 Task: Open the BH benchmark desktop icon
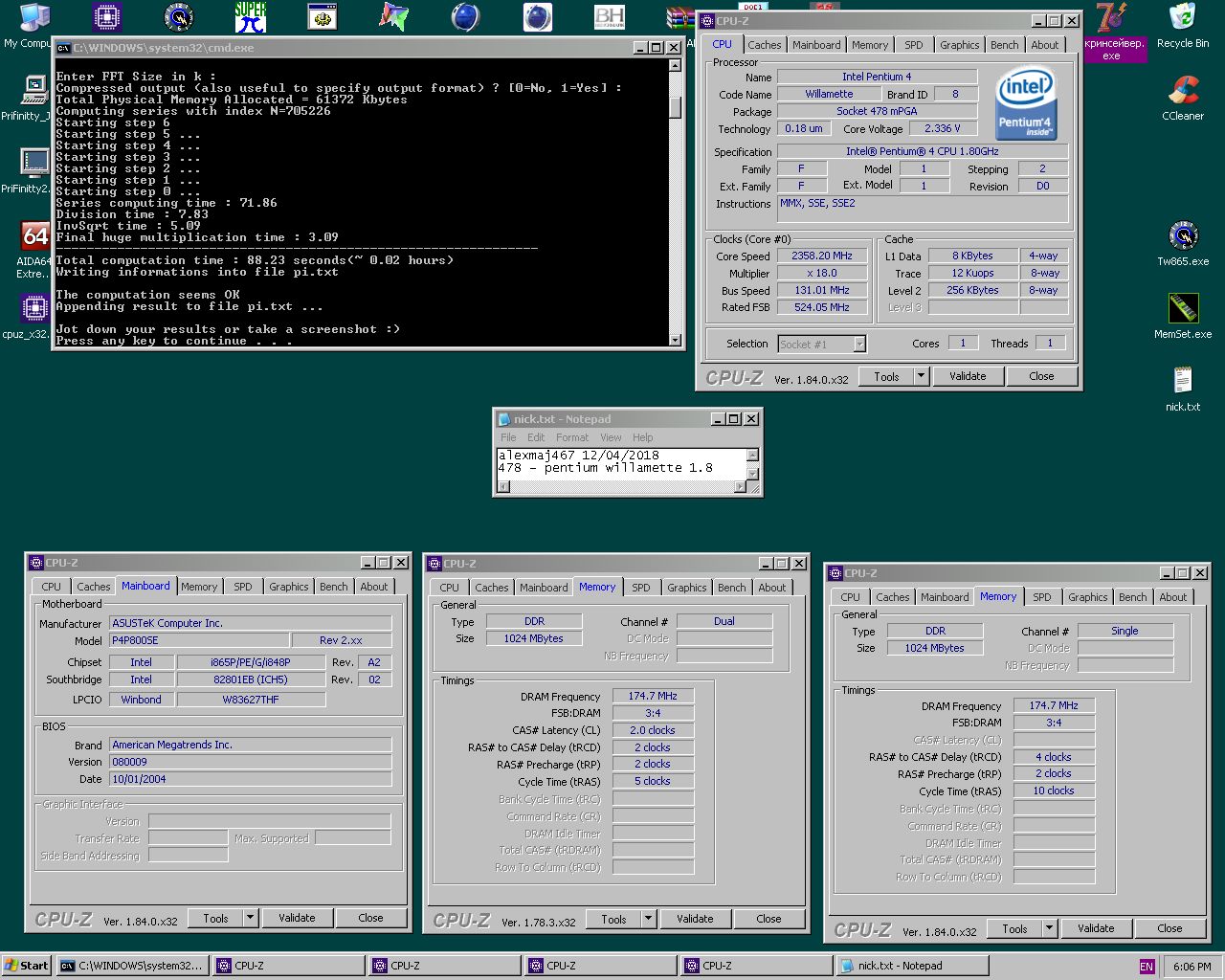point(610,17)
